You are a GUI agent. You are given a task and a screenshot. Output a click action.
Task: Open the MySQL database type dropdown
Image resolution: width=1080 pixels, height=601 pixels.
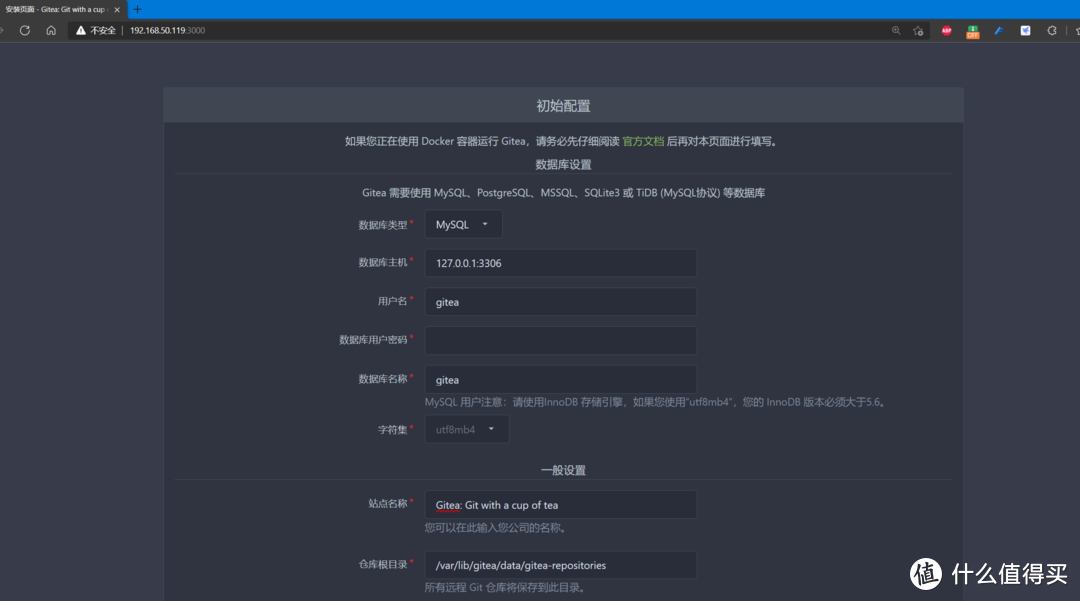[462, 224]
